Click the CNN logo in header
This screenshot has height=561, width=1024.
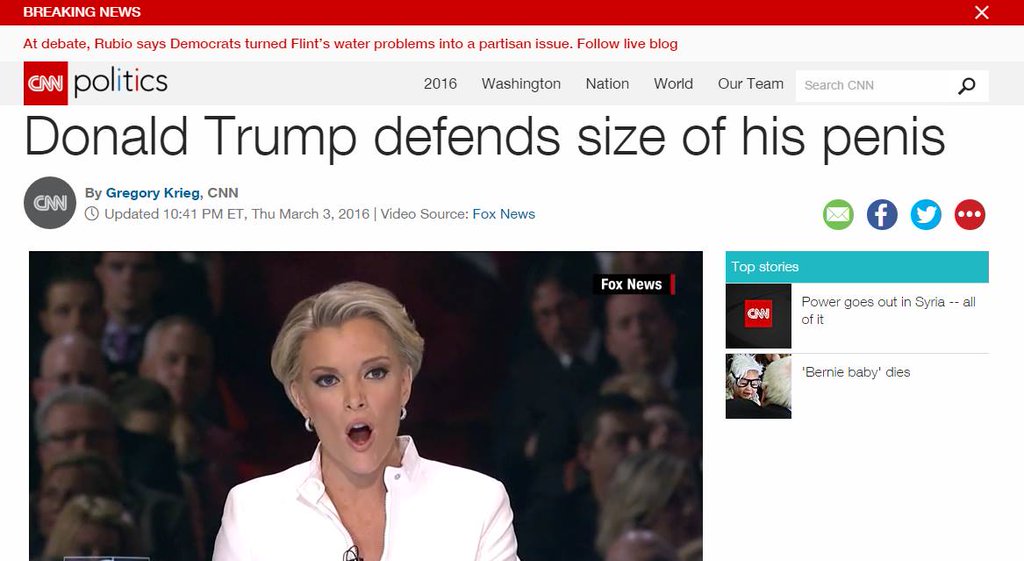coord(46,83)
